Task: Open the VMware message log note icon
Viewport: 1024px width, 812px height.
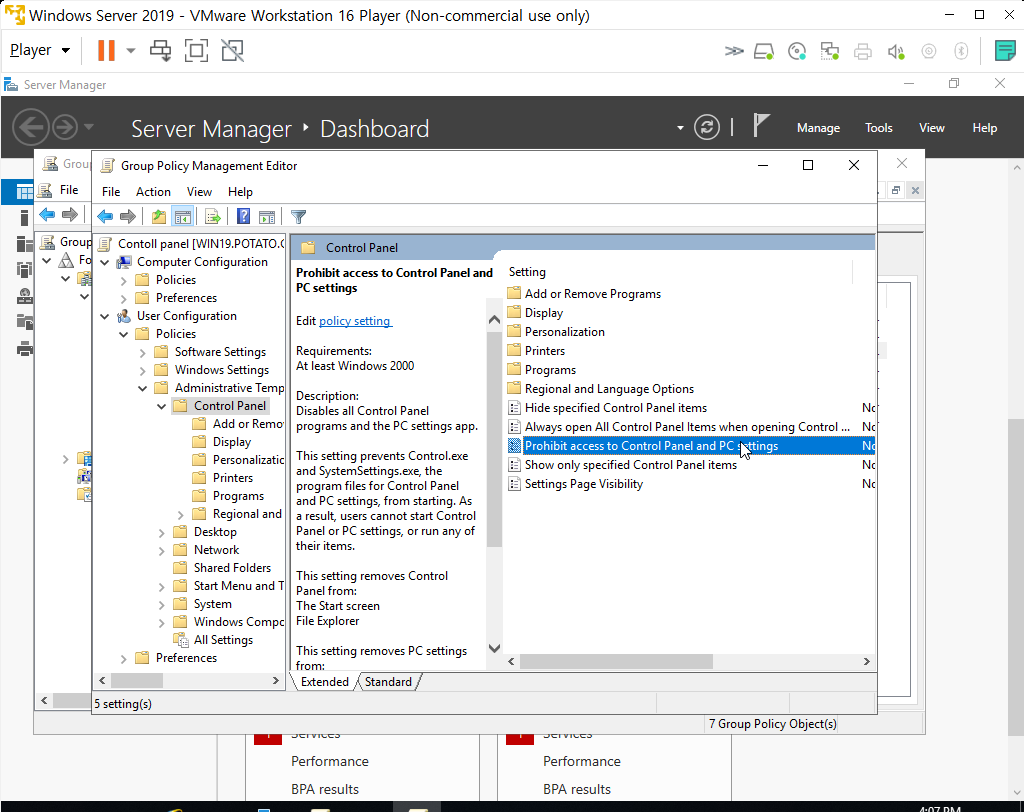Action: click(x=1004, y=50)
